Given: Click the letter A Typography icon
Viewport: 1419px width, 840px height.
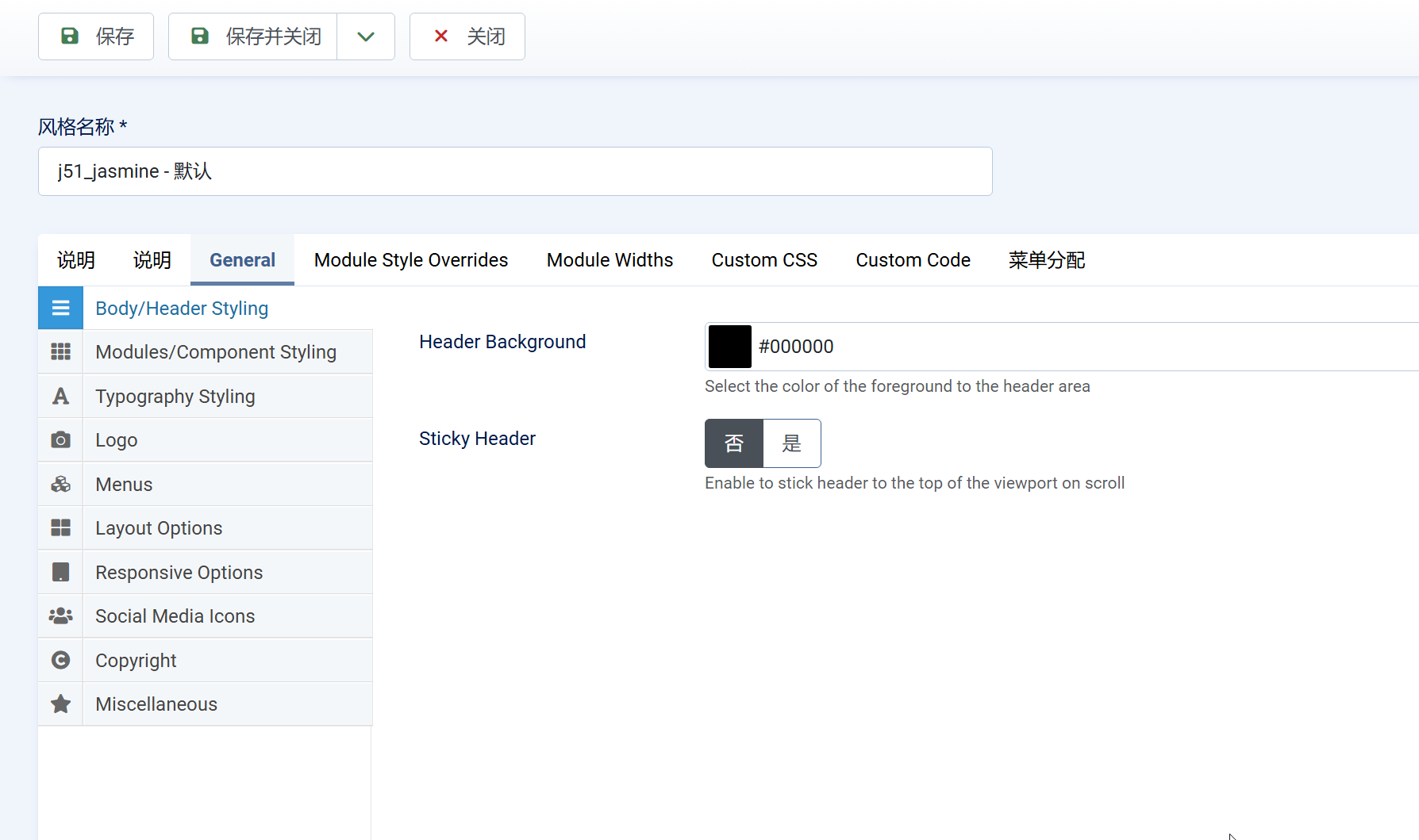Looking at the screenshot, I should pyautogui.click(x=60, y=397).
